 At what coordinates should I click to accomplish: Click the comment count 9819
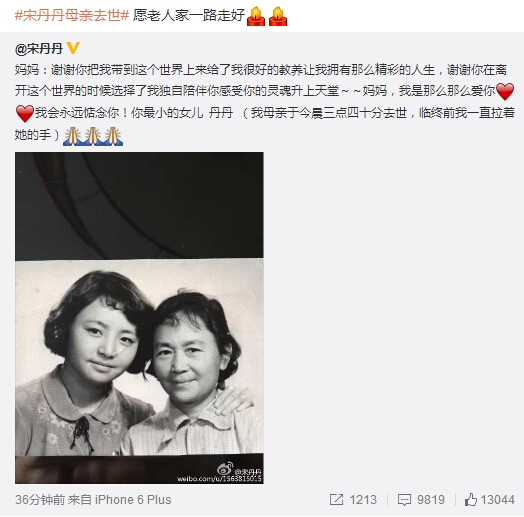(431, 500)
